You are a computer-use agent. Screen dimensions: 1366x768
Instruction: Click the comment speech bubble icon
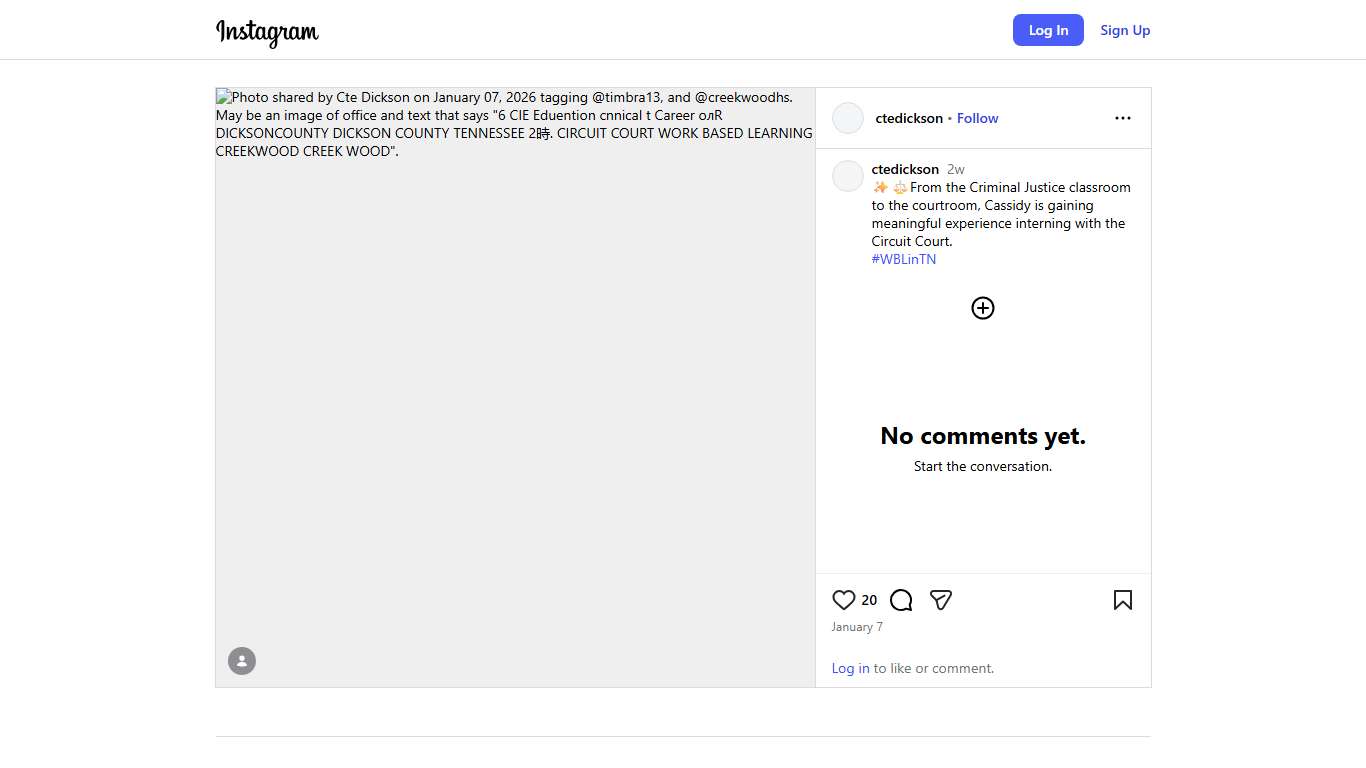901,600
